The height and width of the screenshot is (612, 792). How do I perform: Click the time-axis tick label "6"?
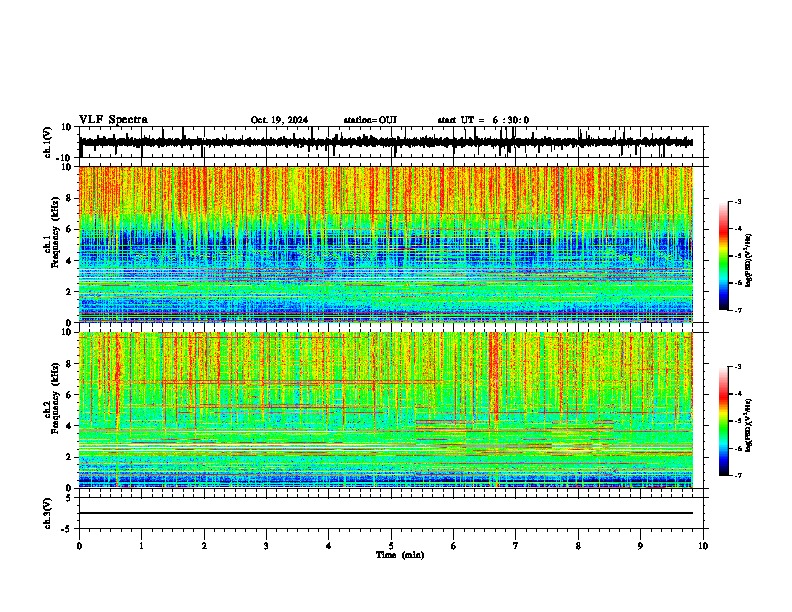click(454, 546)
